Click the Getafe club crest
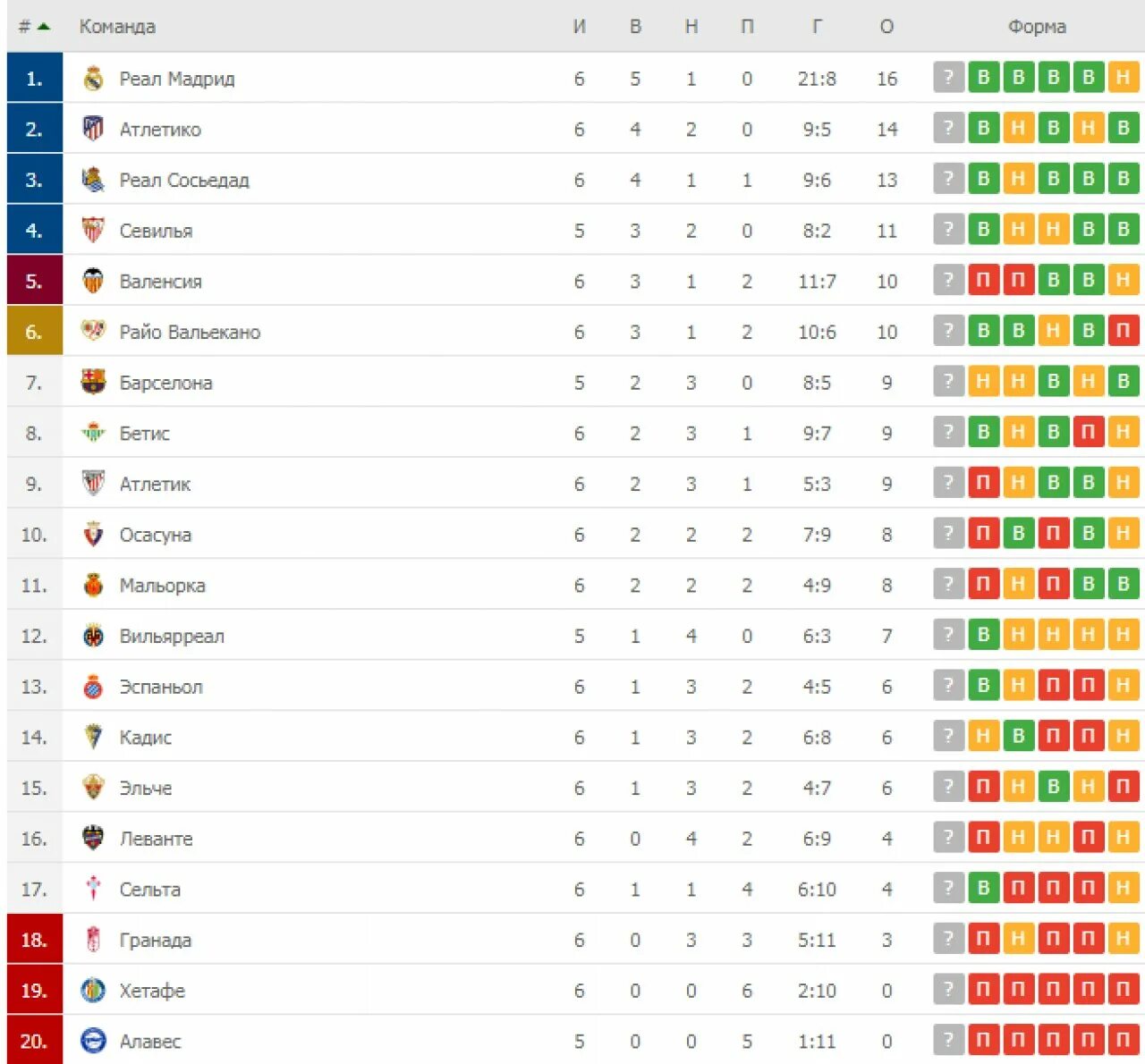The image size is (1145, 1064). point(93,991)
